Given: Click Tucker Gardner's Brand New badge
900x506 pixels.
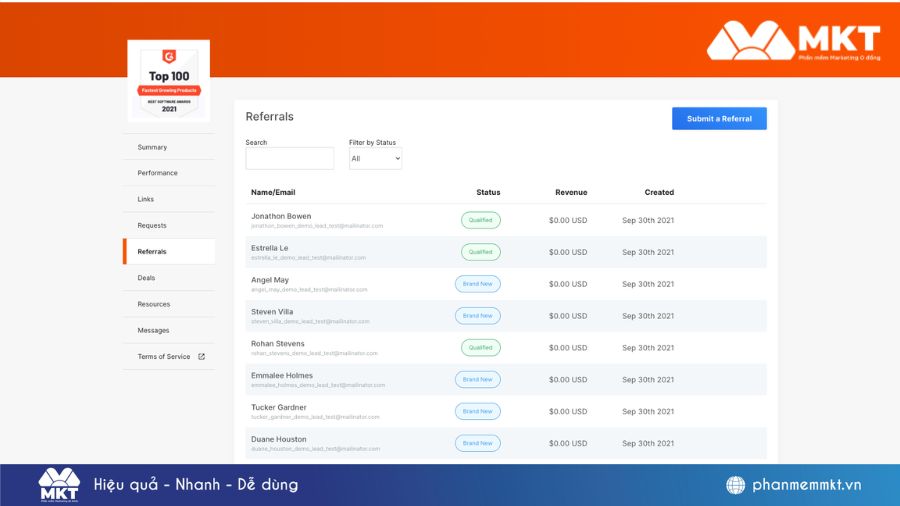Looking at the screenshot, I should (478, 411).
